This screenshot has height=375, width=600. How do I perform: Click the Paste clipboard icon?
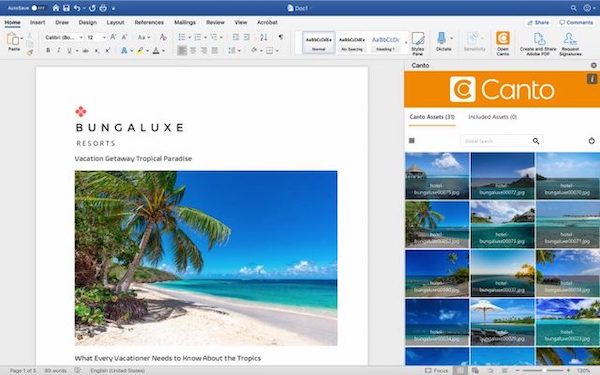coord(13,39)
